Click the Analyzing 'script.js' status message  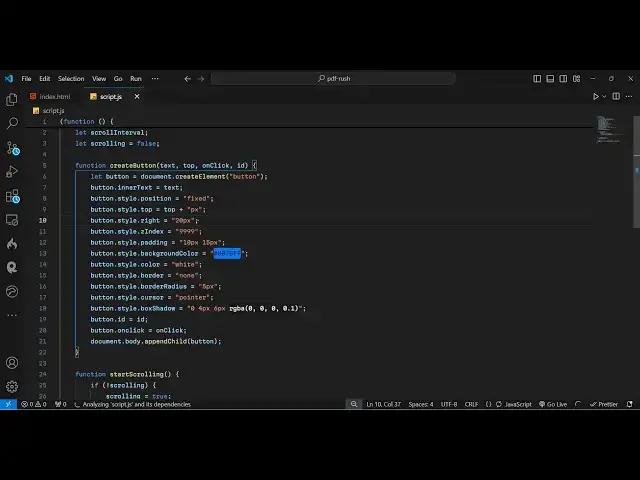[133, 404]
